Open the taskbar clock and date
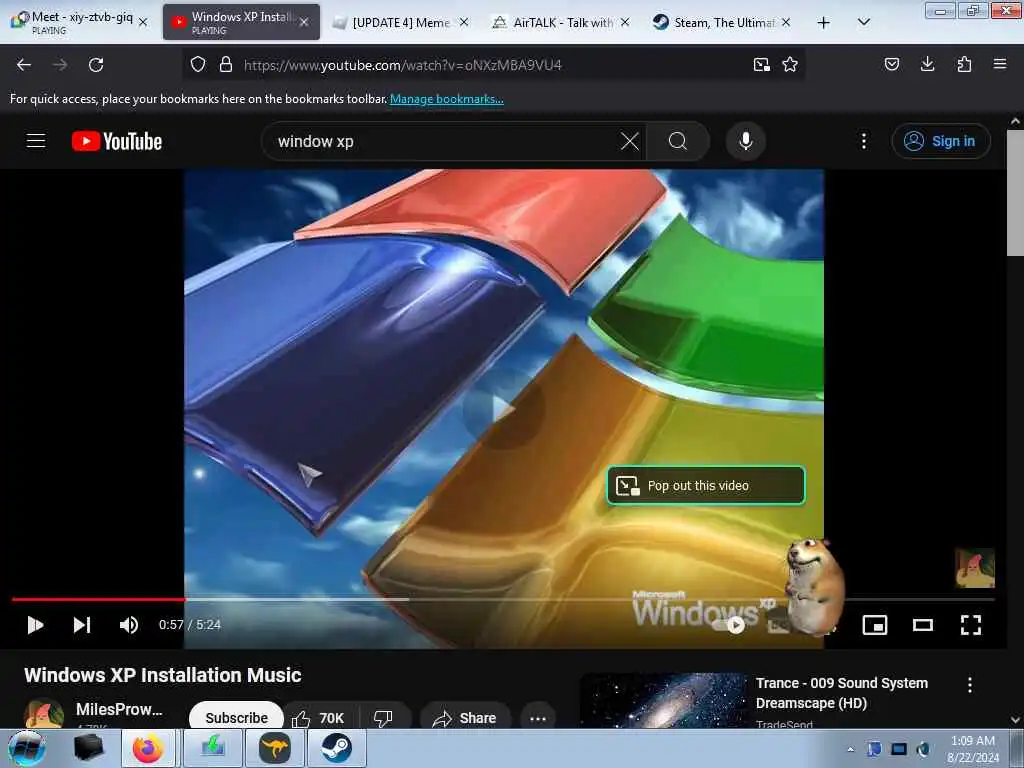Screen dimensions: 1024x768 972,749
